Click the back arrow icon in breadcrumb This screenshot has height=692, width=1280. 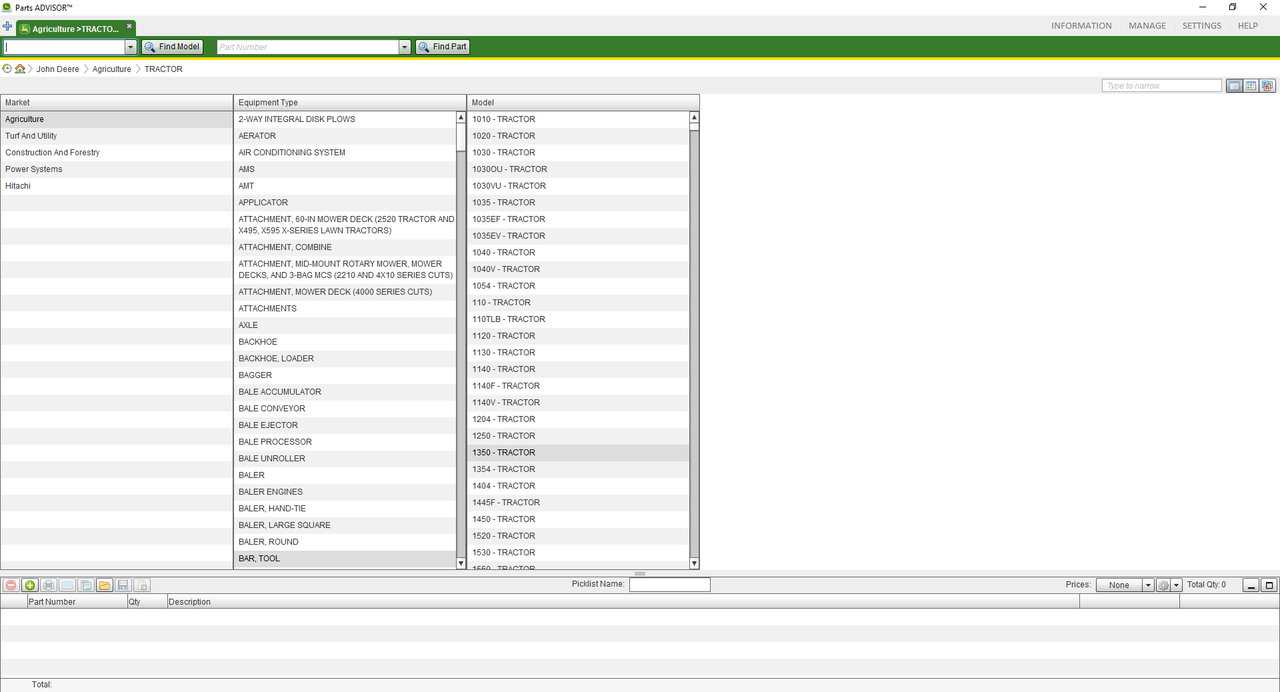pyautogui.click(x=7, y=69)
